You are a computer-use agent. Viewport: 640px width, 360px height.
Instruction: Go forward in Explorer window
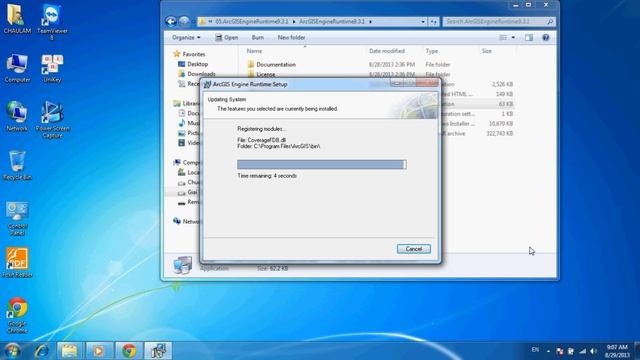pyautogui.click(x=184, y=21)
